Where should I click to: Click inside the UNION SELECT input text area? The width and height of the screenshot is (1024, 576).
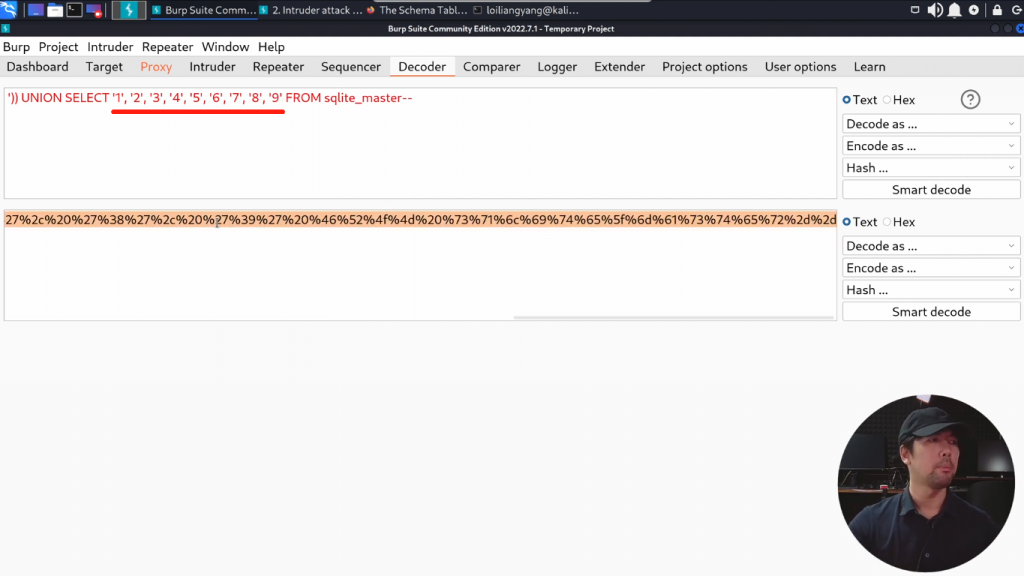[x=420, y=143]
